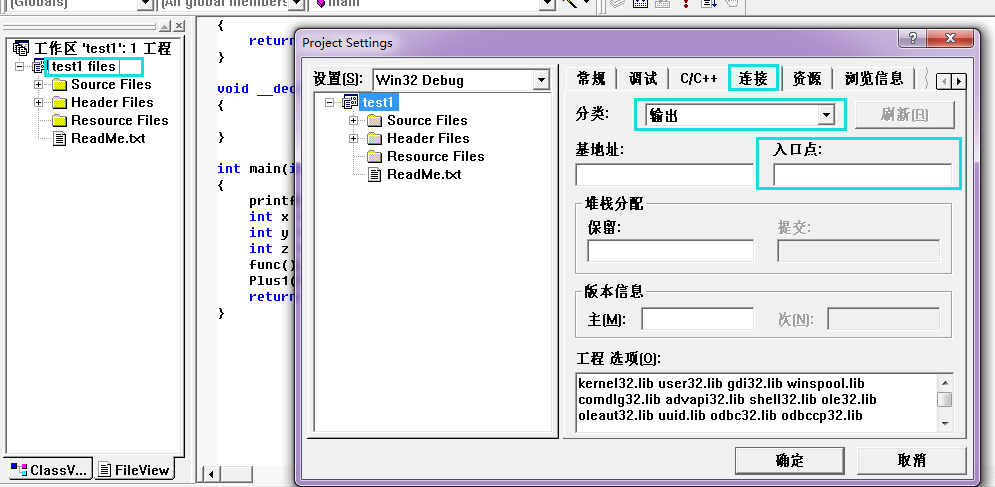Select the test1 files project node

point(84,67)
